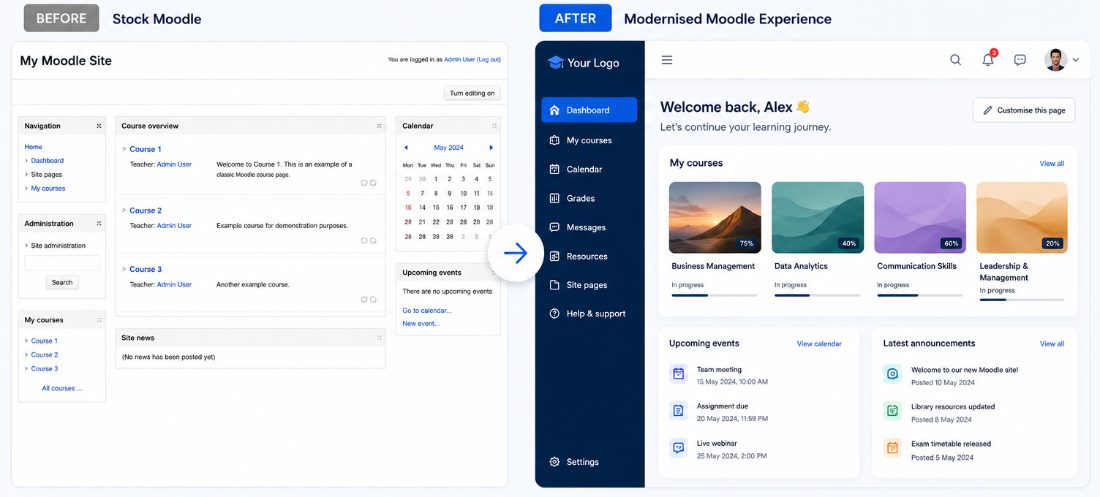This screenshot has width=1100, height=497.
Task: Click the Administration search input field
Action: [x=62, y=263]
